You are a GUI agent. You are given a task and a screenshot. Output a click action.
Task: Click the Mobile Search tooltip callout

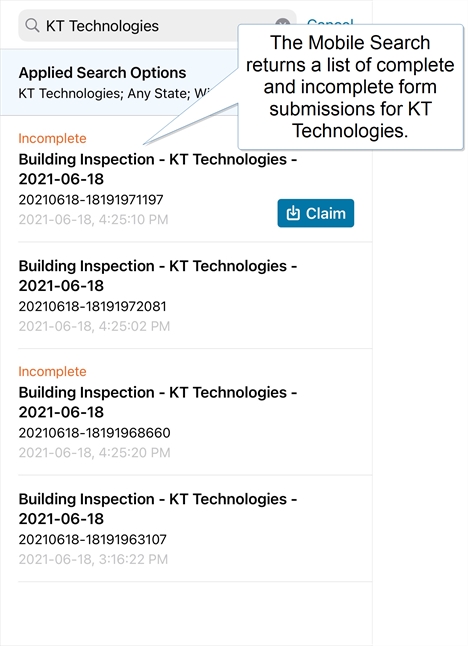pyautogui.click(x=351, y=87)
